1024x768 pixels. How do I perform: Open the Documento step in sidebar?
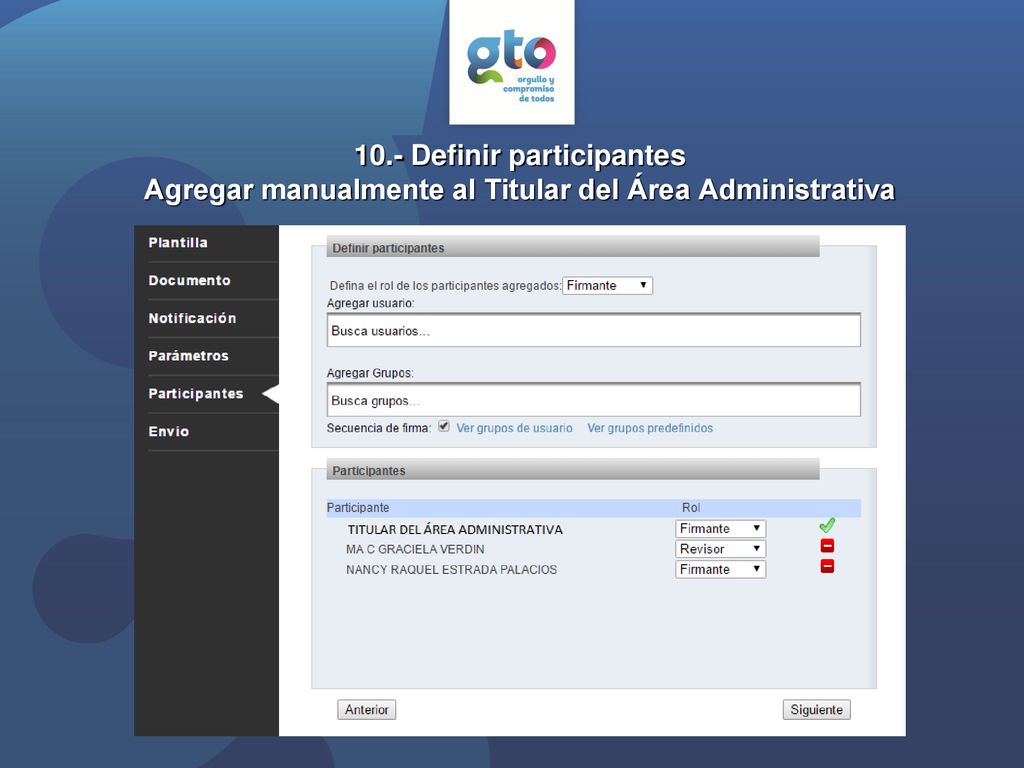(189, 280)
